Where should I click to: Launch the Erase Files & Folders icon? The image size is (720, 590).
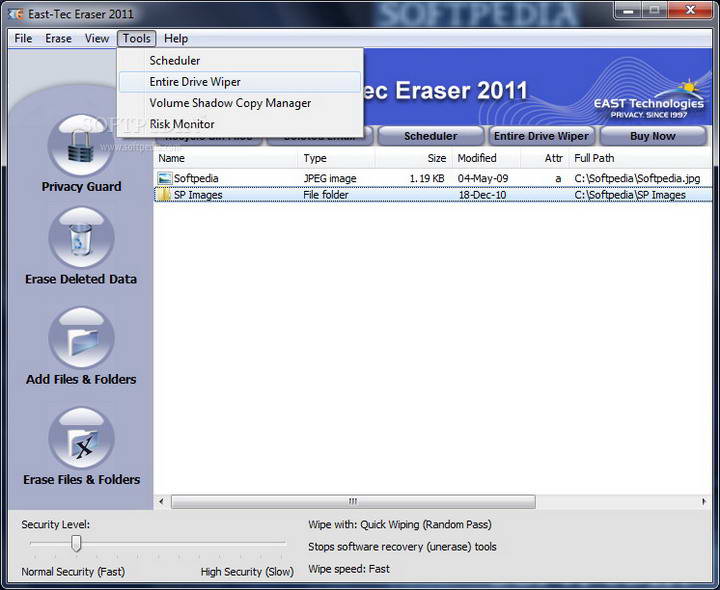click(x=81, y=438)
